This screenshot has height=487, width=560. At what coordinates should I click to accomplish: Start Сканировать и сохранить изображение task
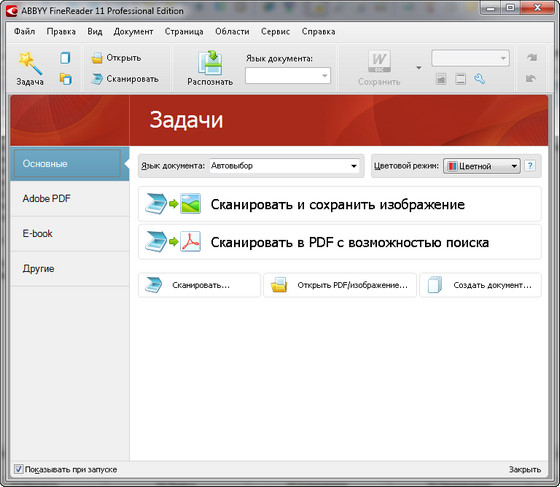click(340, 204)
